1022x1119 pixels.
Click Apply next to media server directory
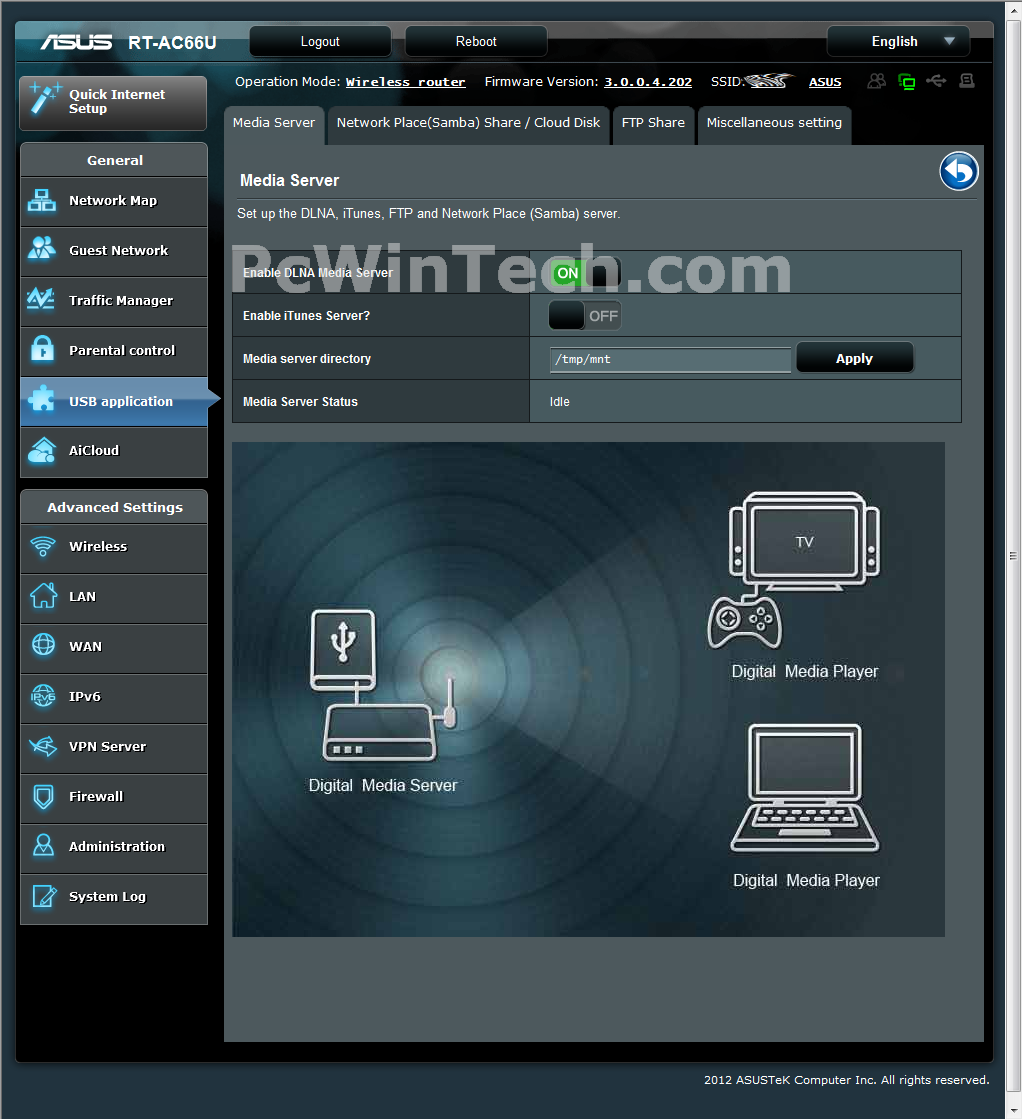[x=854, y=358]
